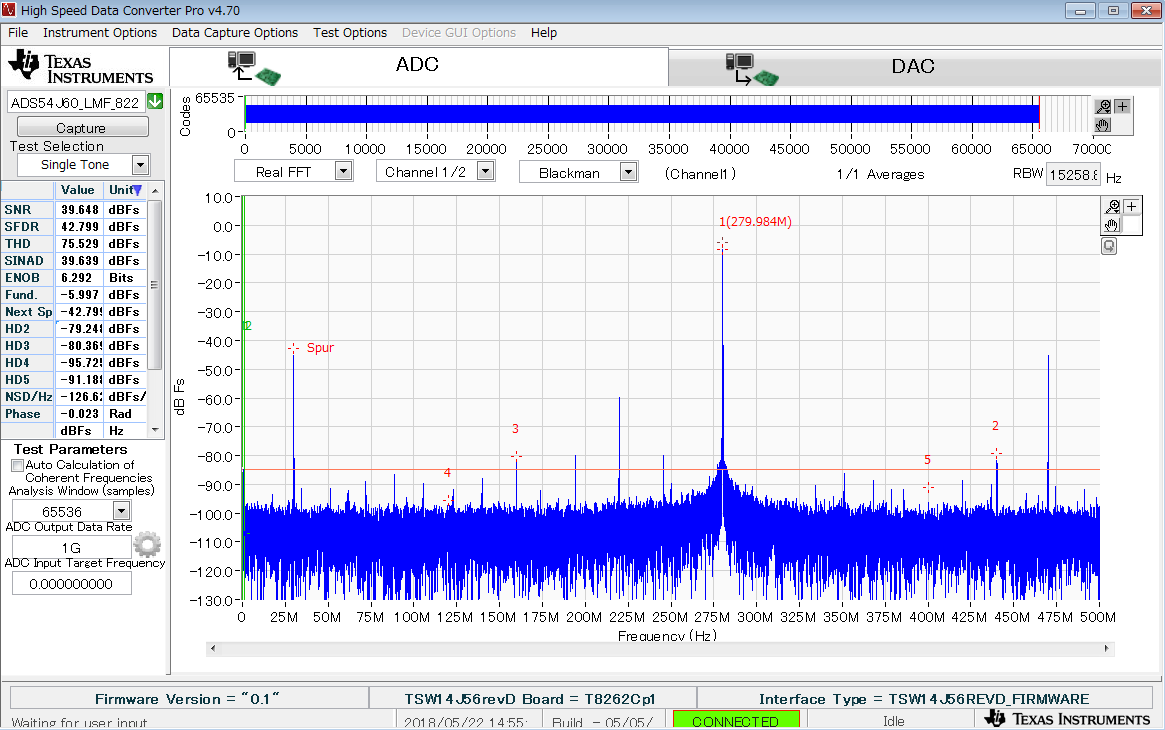This screenshot has width=1165, height=730.
Task: Select the crosshair cursor tool in codes graph palette
Action: click(x=1122, y=106)
